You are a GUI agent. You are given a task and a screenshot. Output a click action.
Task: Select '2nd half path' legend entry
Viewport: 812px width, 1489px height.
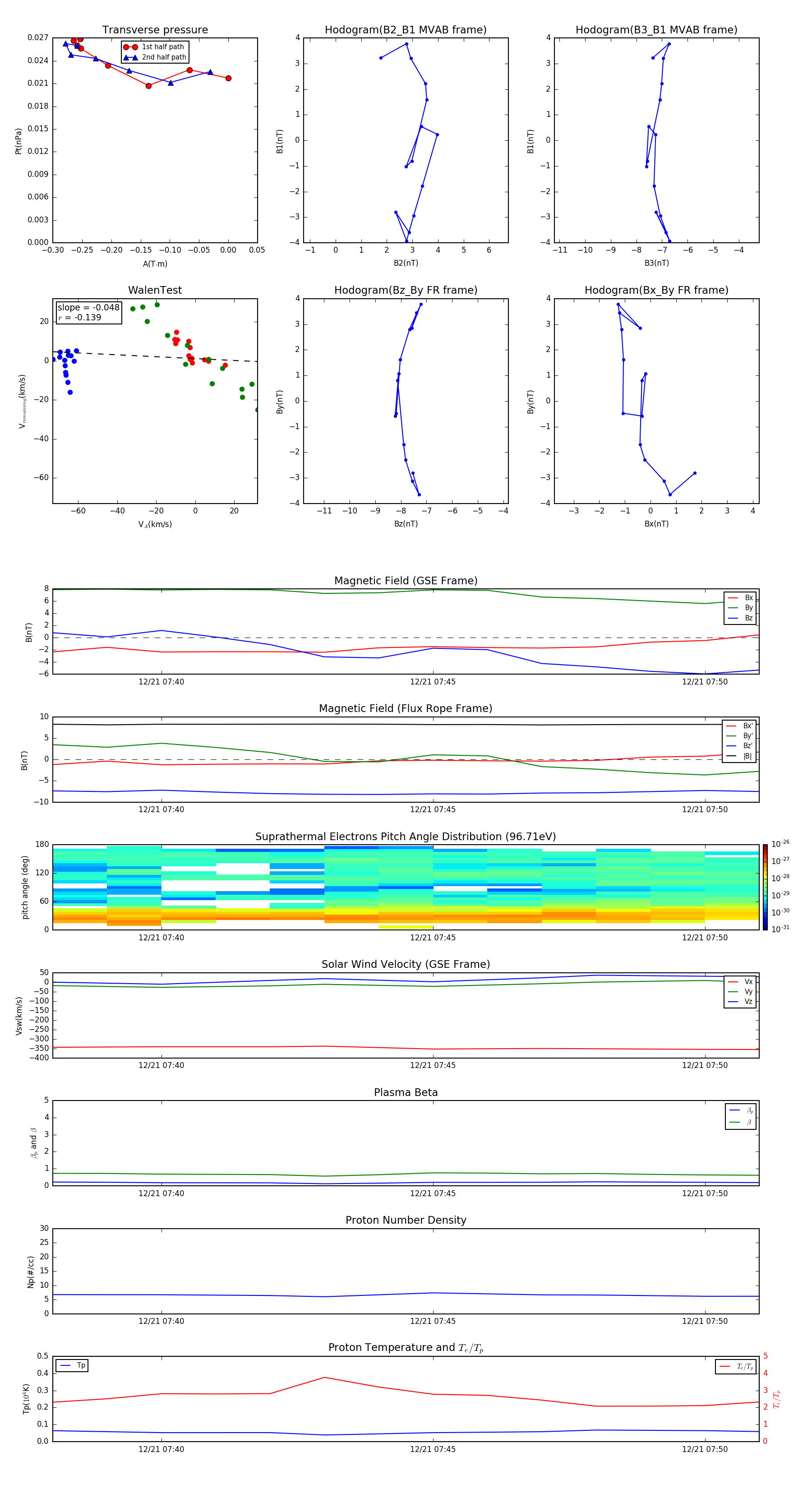pos(155,57)
